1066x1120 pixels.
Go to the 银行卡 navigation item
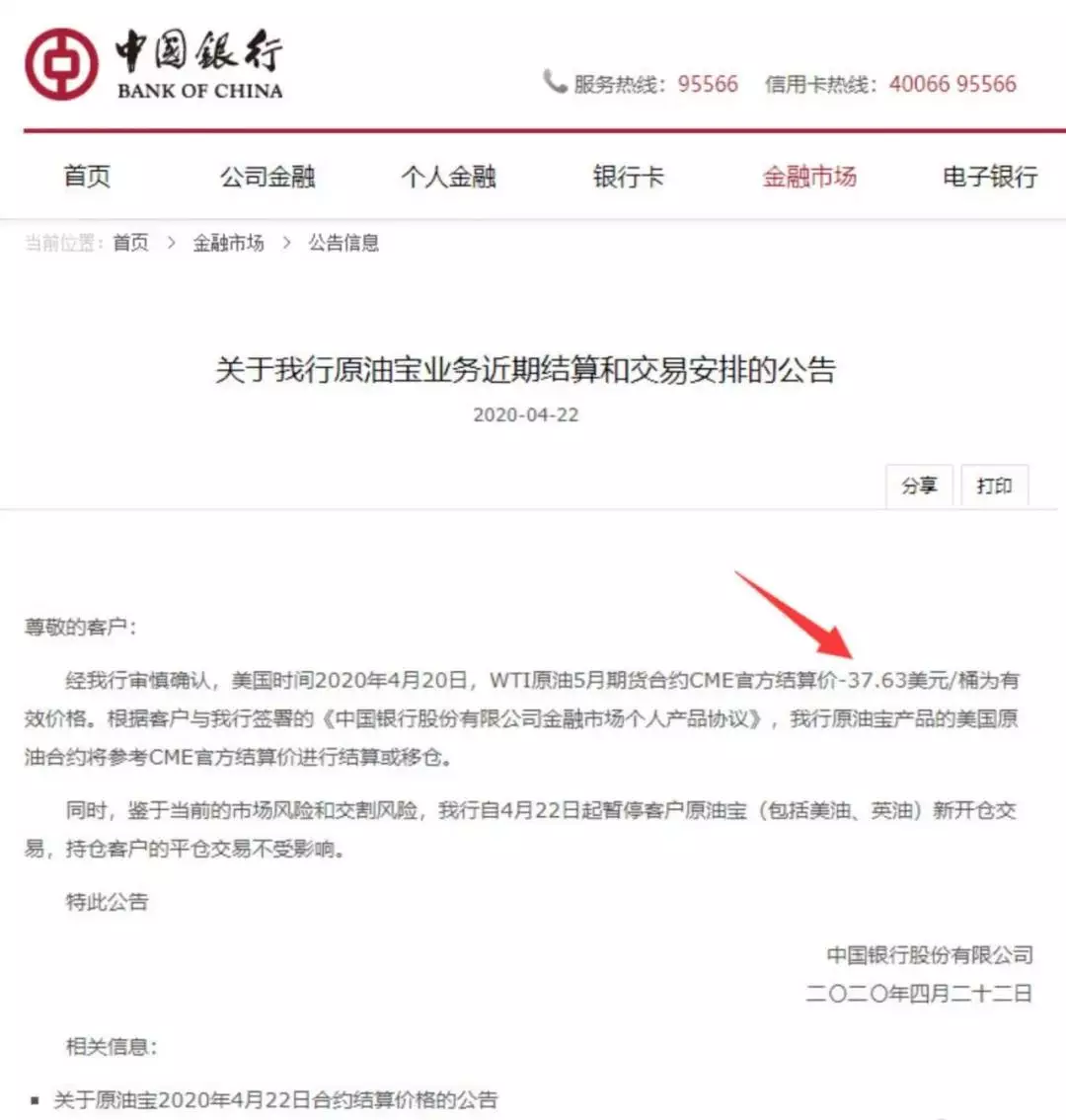click(x=628, y=176)
